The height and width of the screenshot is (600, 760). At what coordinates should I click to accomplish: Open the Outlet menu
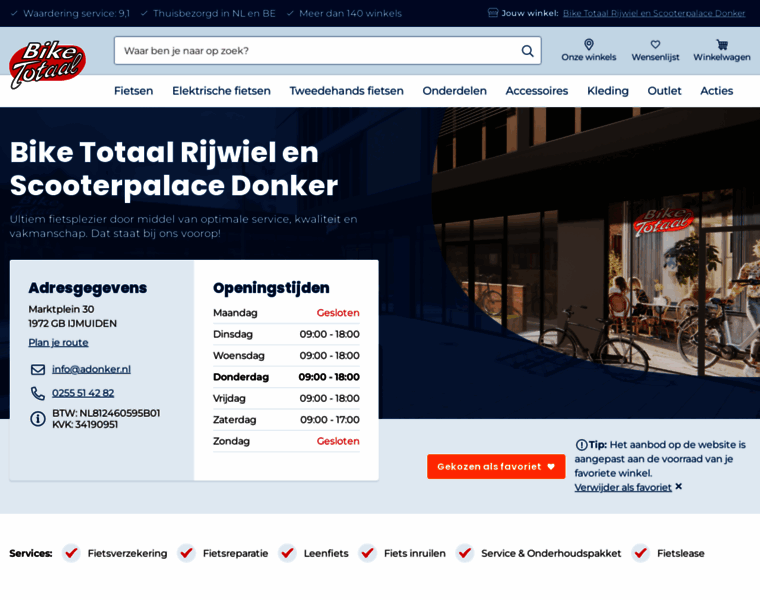[x=664, y=91]
